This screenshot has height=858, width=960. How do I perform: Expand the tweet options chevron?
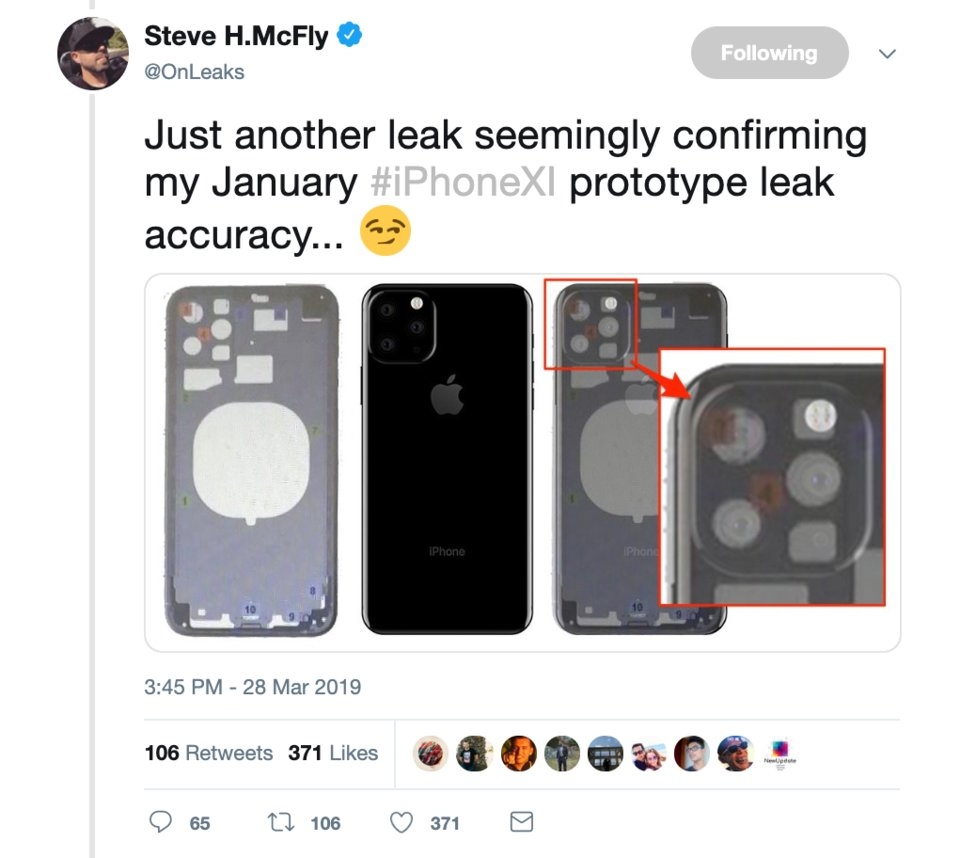point(886,54)
